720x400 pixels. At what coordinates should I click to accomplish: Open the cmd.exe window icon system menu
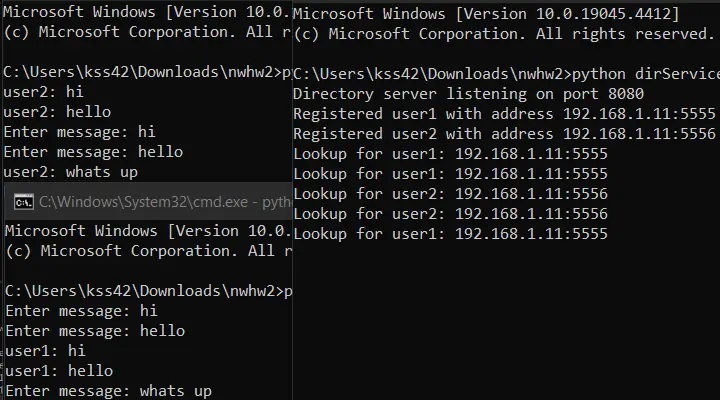tap(23, 202)
